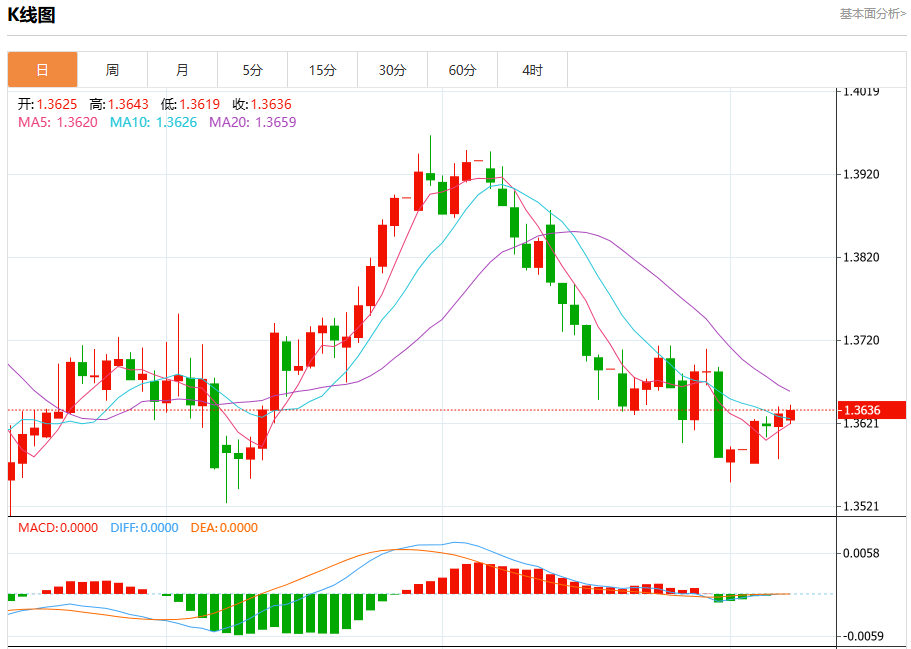Select the 日 daily chart tab

tap(42, 70)
